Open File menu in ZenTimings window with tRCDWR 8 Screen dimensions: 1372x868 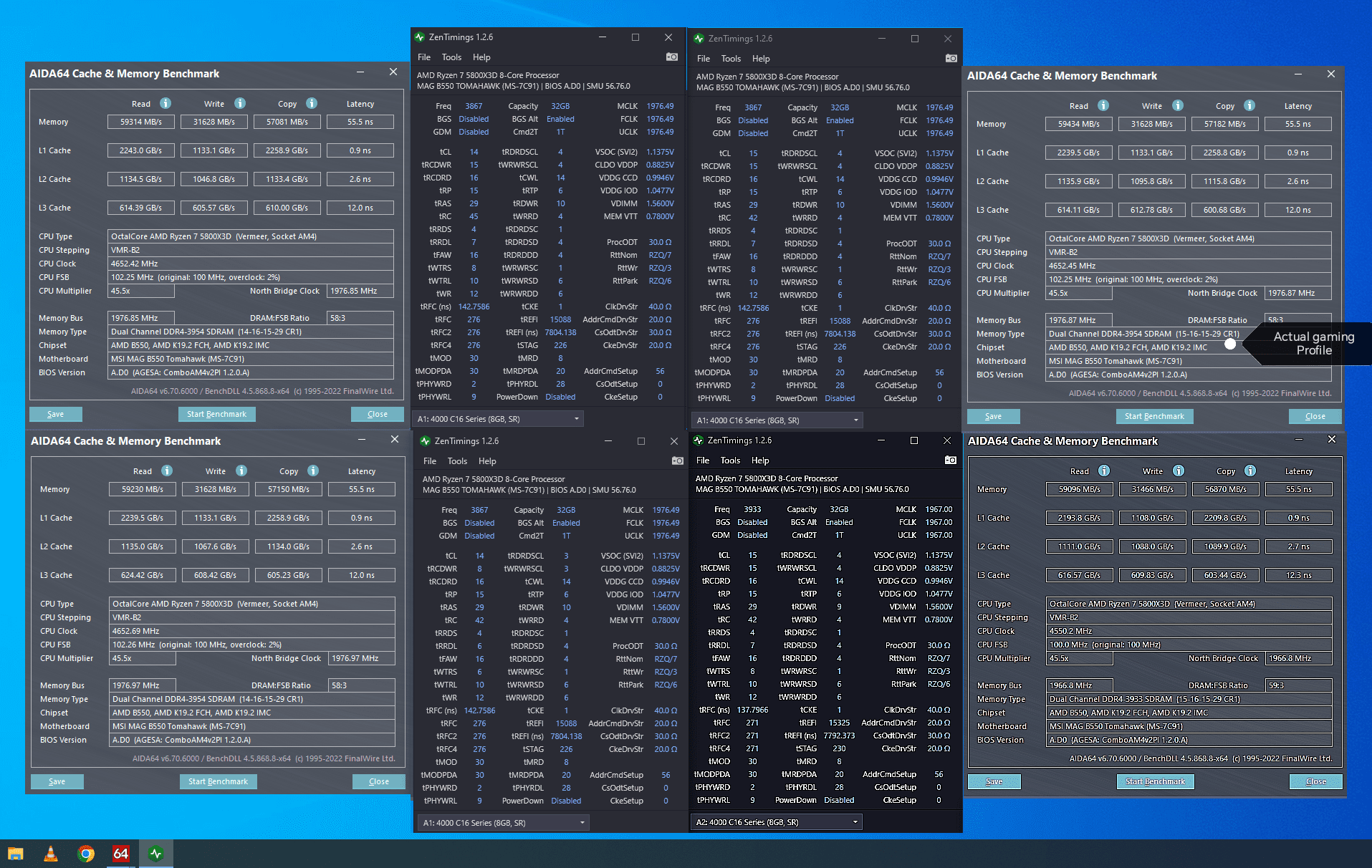tap(430, 461)
